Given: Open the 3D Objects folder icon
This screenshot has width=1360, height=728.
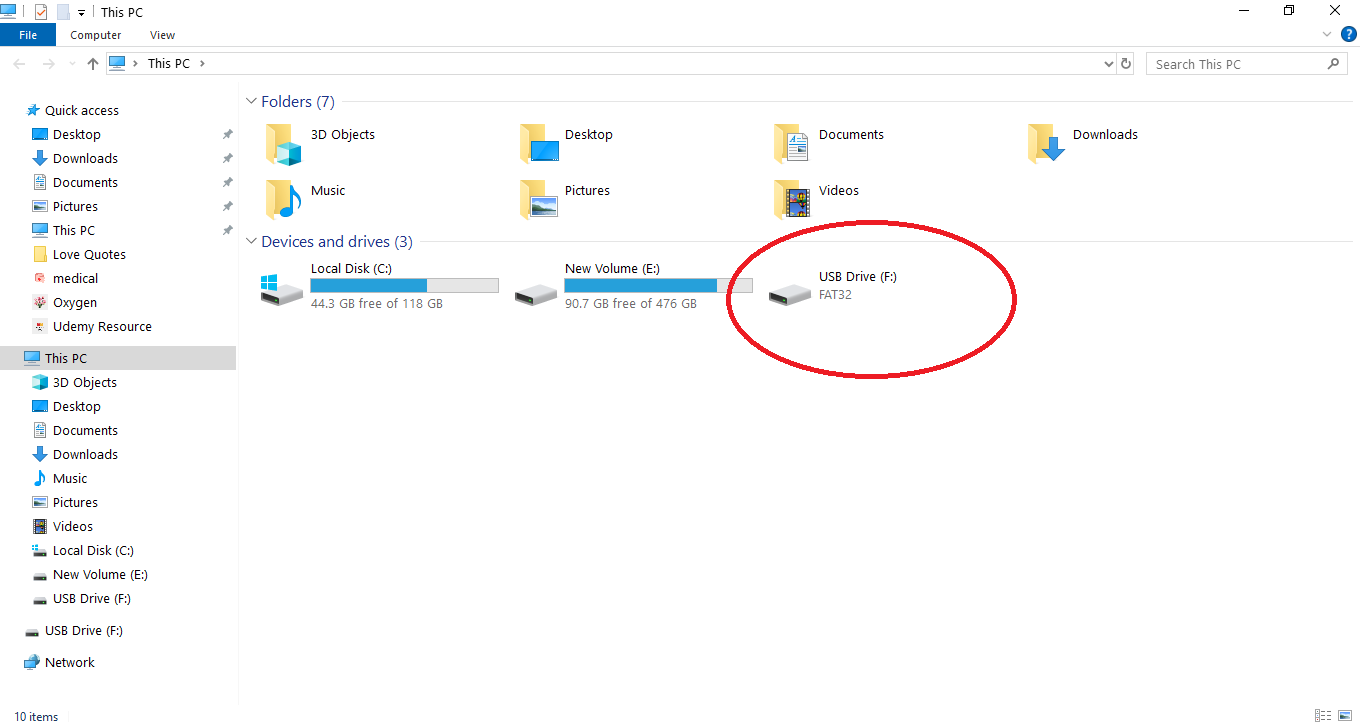Looking at the screenshot, I should point(283,144).
